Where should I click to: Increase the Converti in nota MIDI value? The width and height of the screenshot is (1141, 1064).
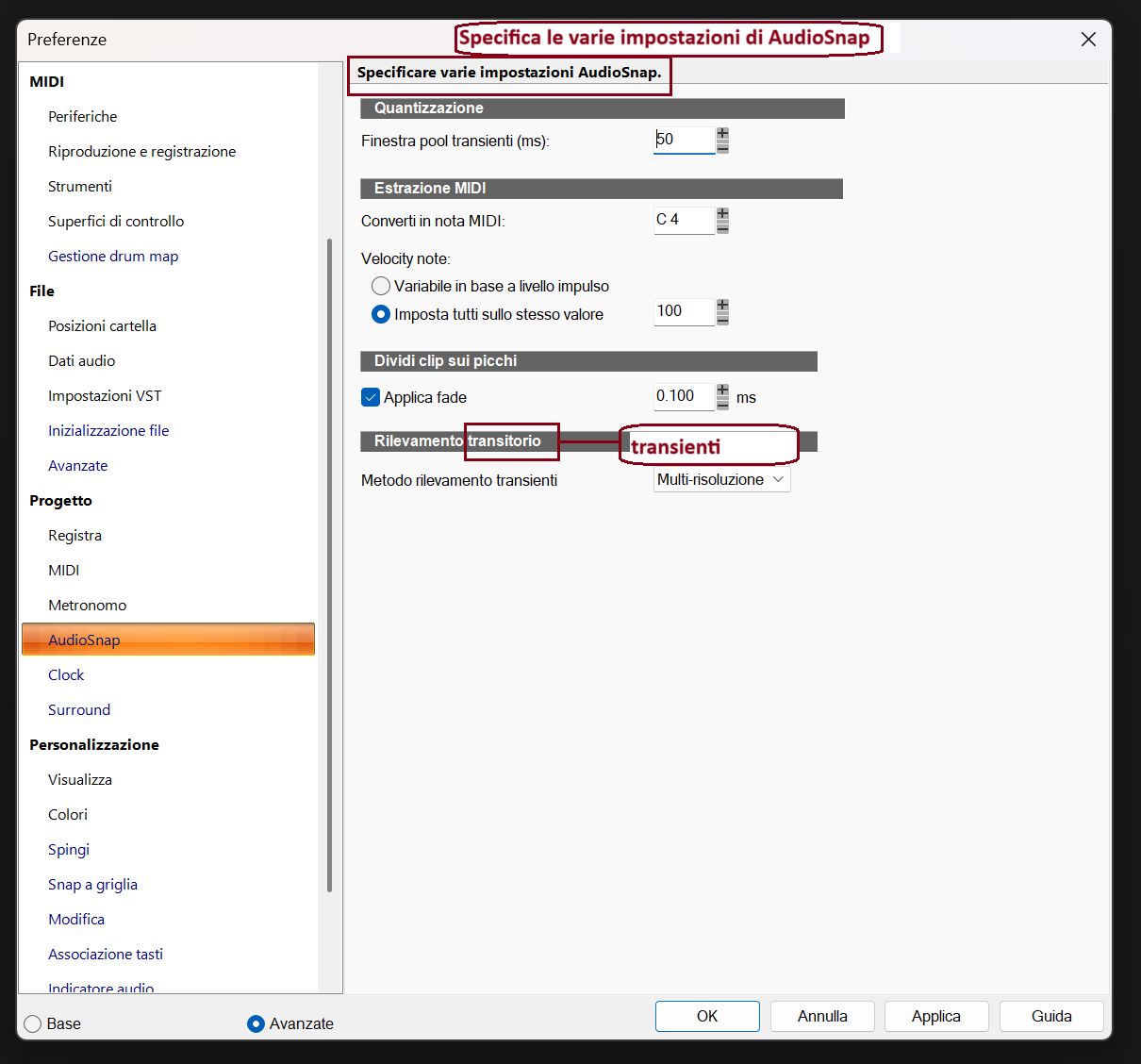(x=722, y=214)
